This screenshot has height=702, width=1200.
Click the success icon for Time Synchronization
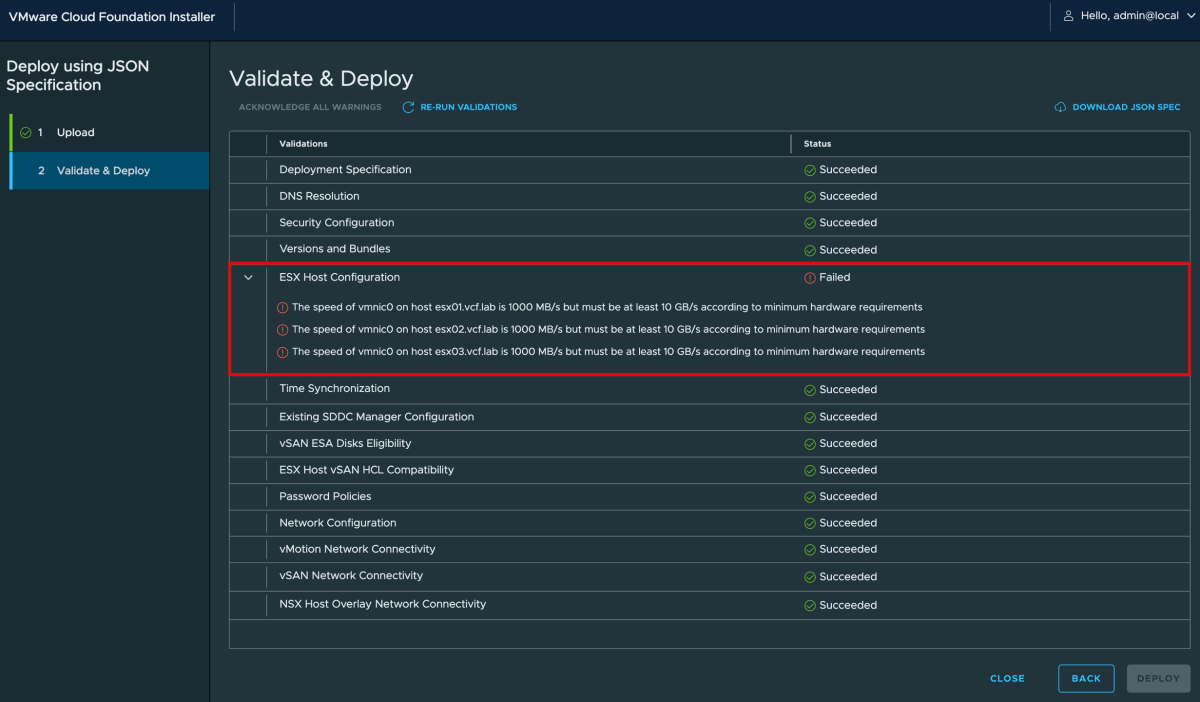[810, 390]
